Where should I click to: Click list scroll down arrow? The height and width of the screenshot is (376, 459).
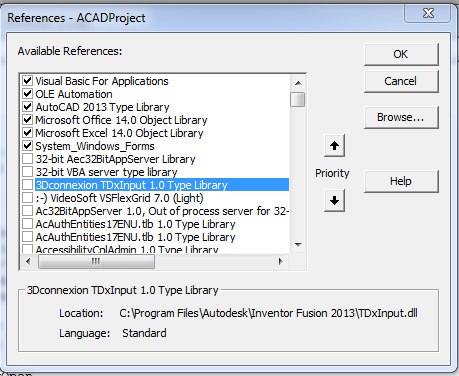(298, 245)
